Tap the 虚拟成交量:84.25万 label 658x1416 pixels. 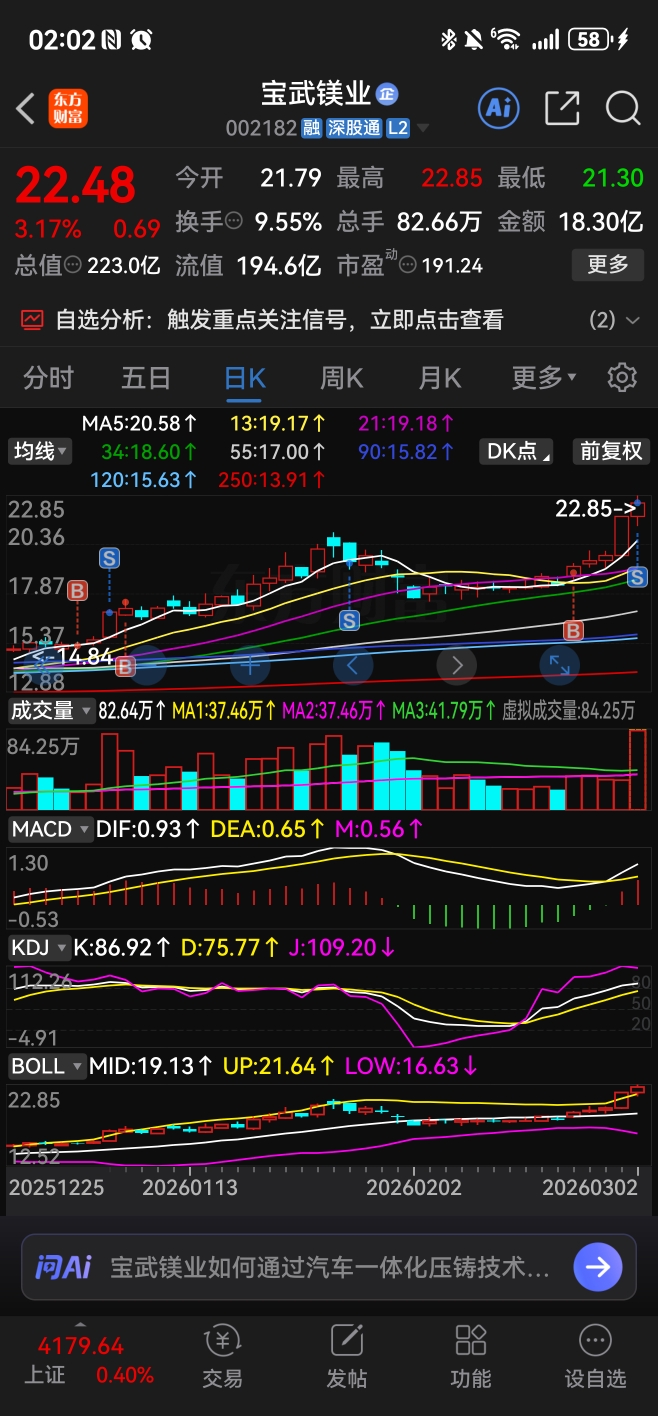[x=568, y=711]
